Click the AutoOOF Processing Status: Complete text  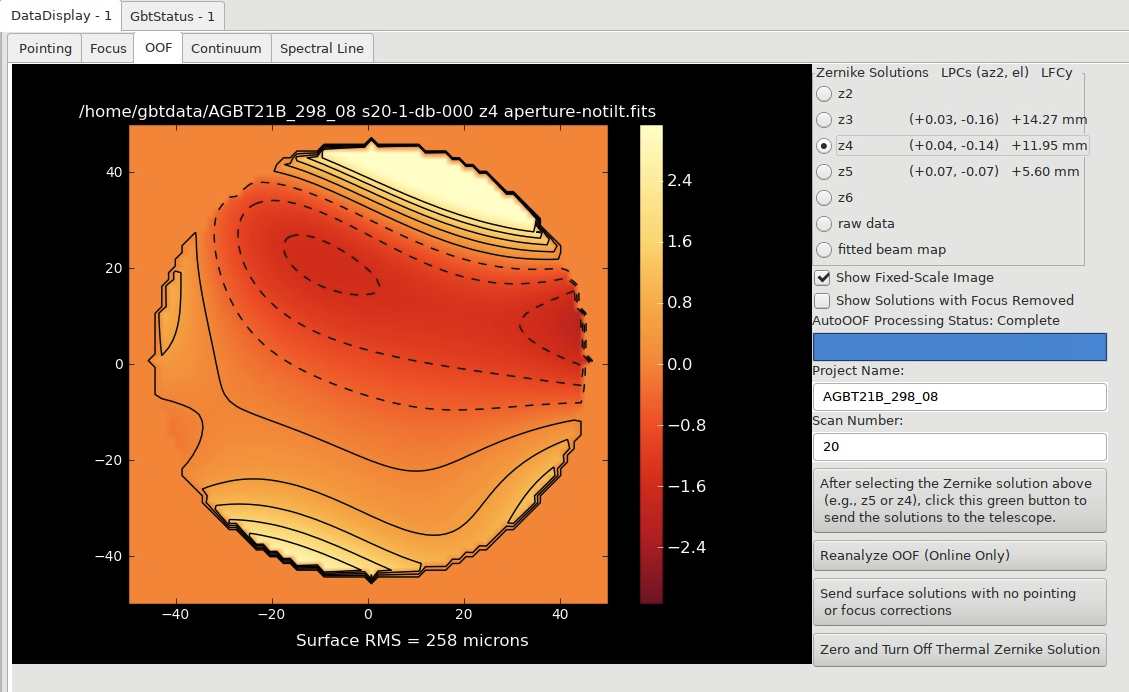pos(936,320)
